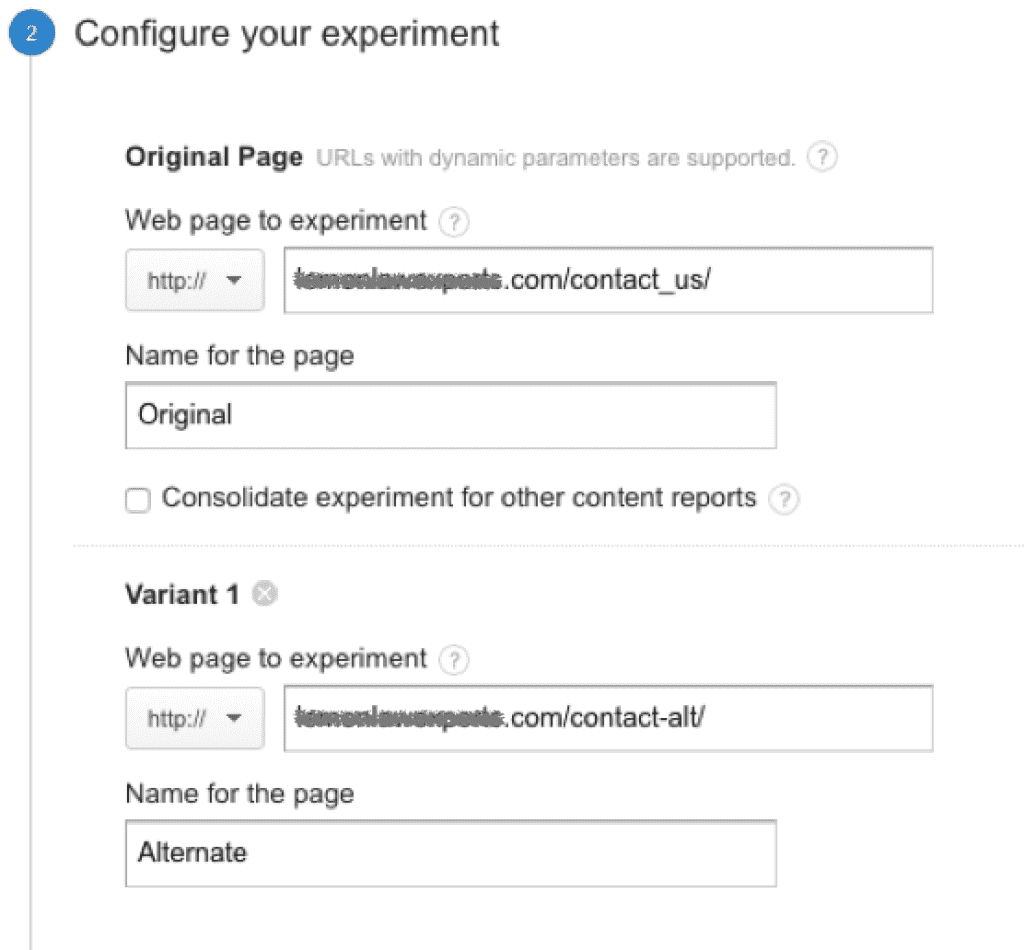Enable Consolidate experiment for other content reports

138,500
